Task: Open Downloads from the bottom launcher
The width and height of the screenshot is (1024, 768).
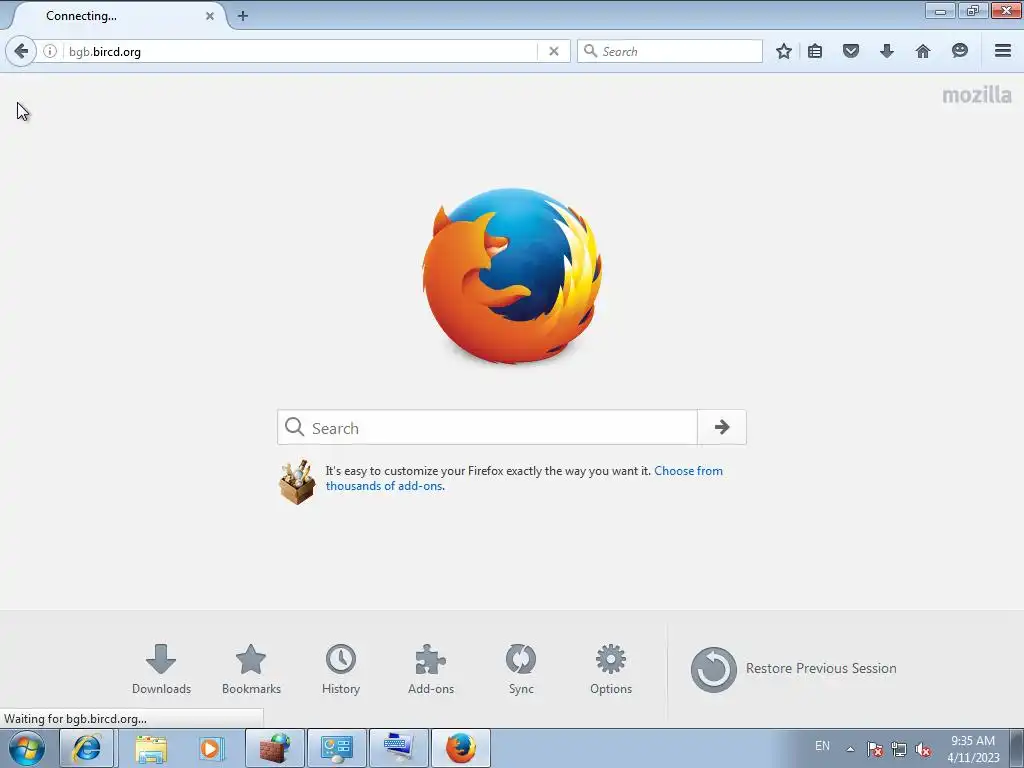Action: (161, 669)
